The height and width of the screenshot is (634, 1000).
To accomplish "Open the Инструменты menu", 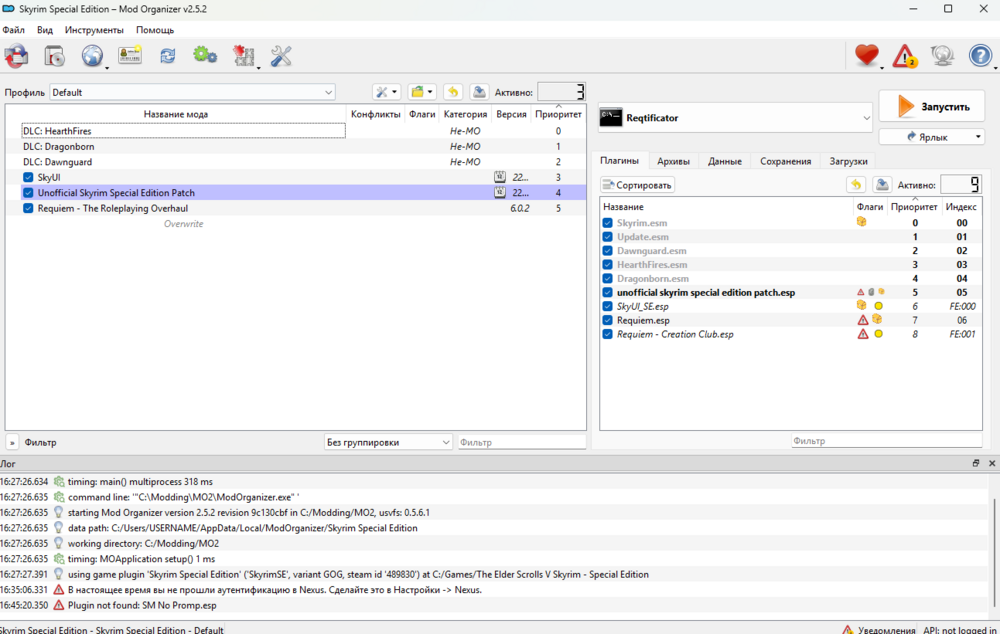I will pyautogui.click(x=94, y=30).
